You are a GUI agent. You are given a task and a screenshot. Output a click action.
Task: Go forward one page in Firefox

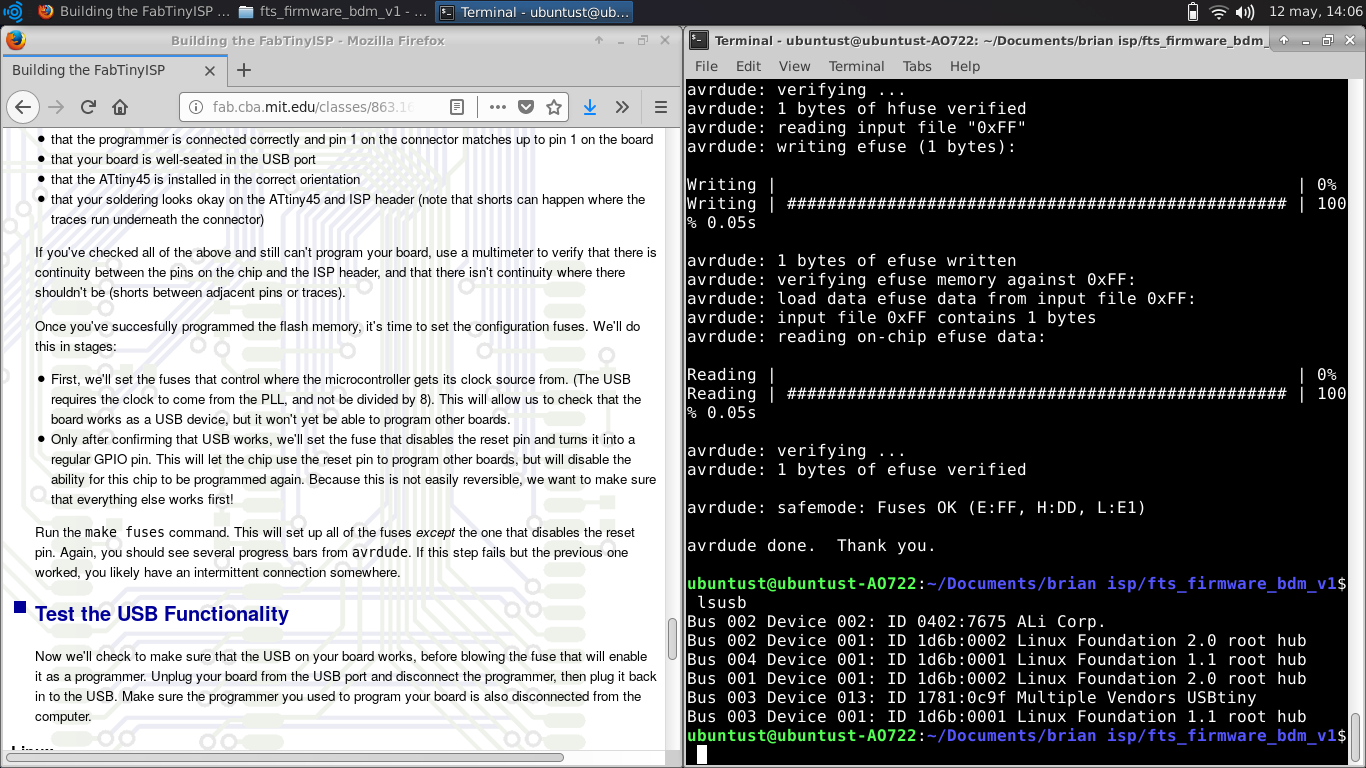click(56, 107)
